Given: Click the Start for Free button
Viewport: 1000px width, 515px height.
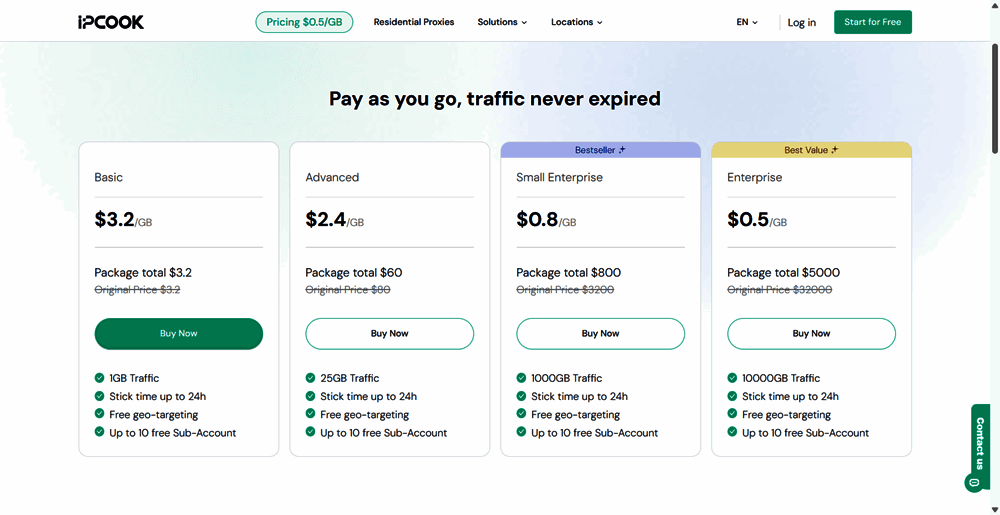Looking at the screenshot, I should [872, 22].
